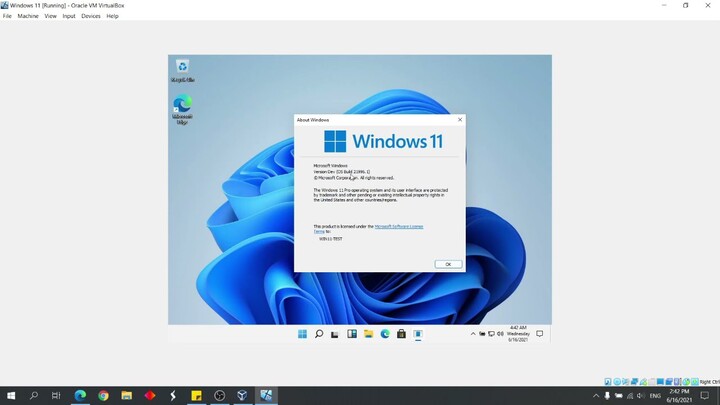Open VirtualBox Manager on the host taskbar
720x405 pixels.
coord(242,395)
